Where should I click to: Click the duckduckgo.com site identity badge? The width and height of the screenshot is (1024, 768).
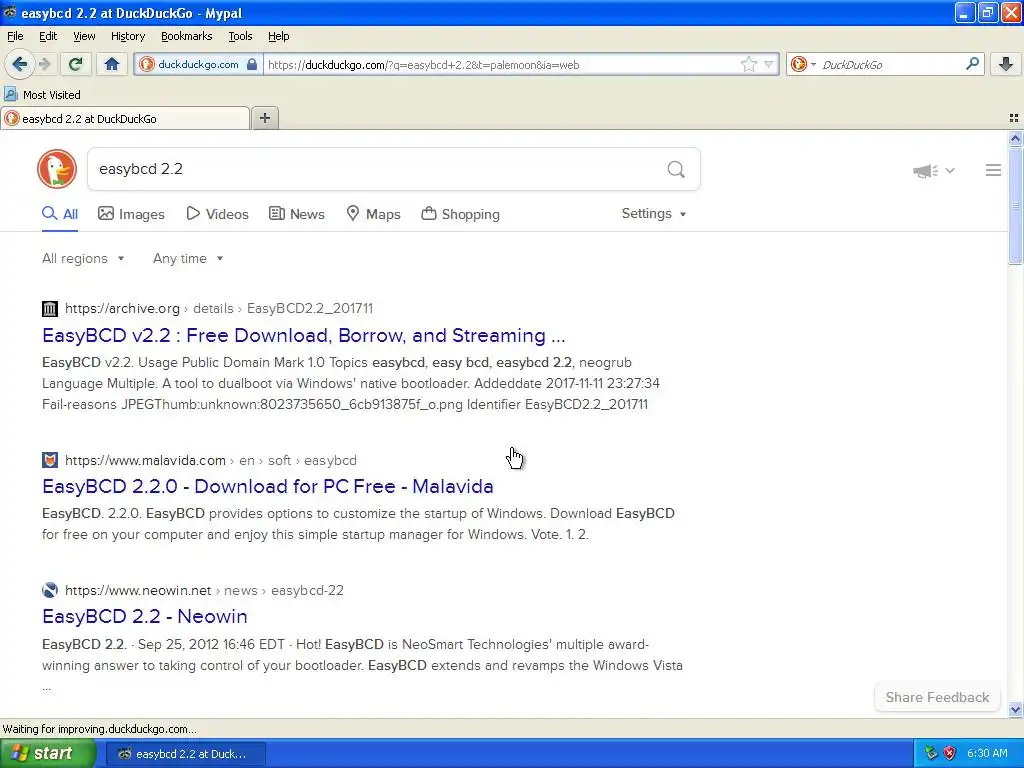click(x=198, y=64)
